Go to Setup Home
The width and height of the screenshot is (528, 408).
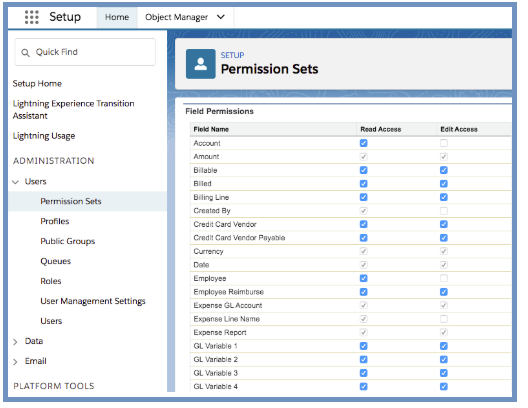(37, 83)
